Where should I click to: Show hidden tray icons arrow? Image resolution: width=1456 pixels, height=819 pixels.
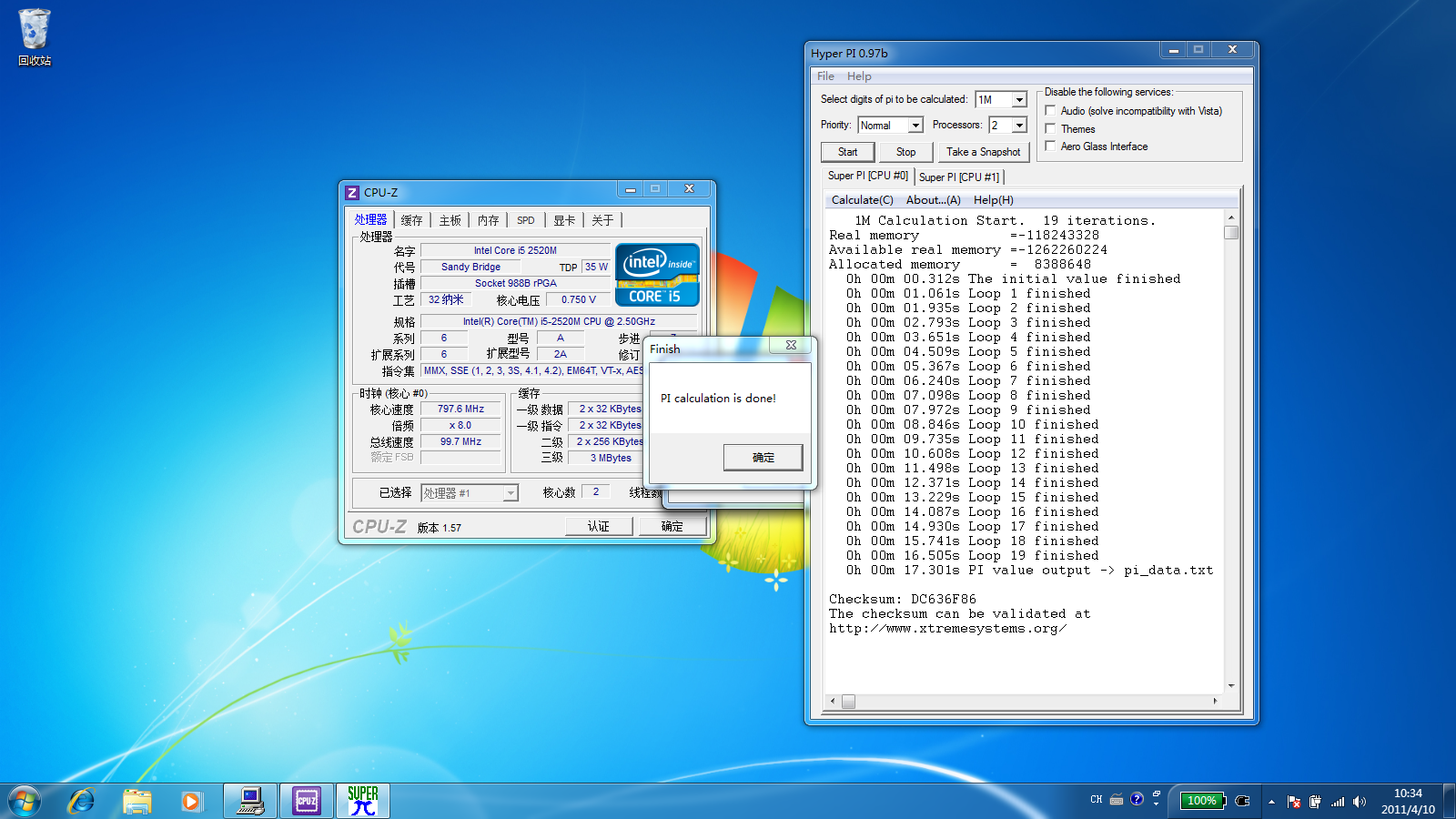(x=1271, y=802)
